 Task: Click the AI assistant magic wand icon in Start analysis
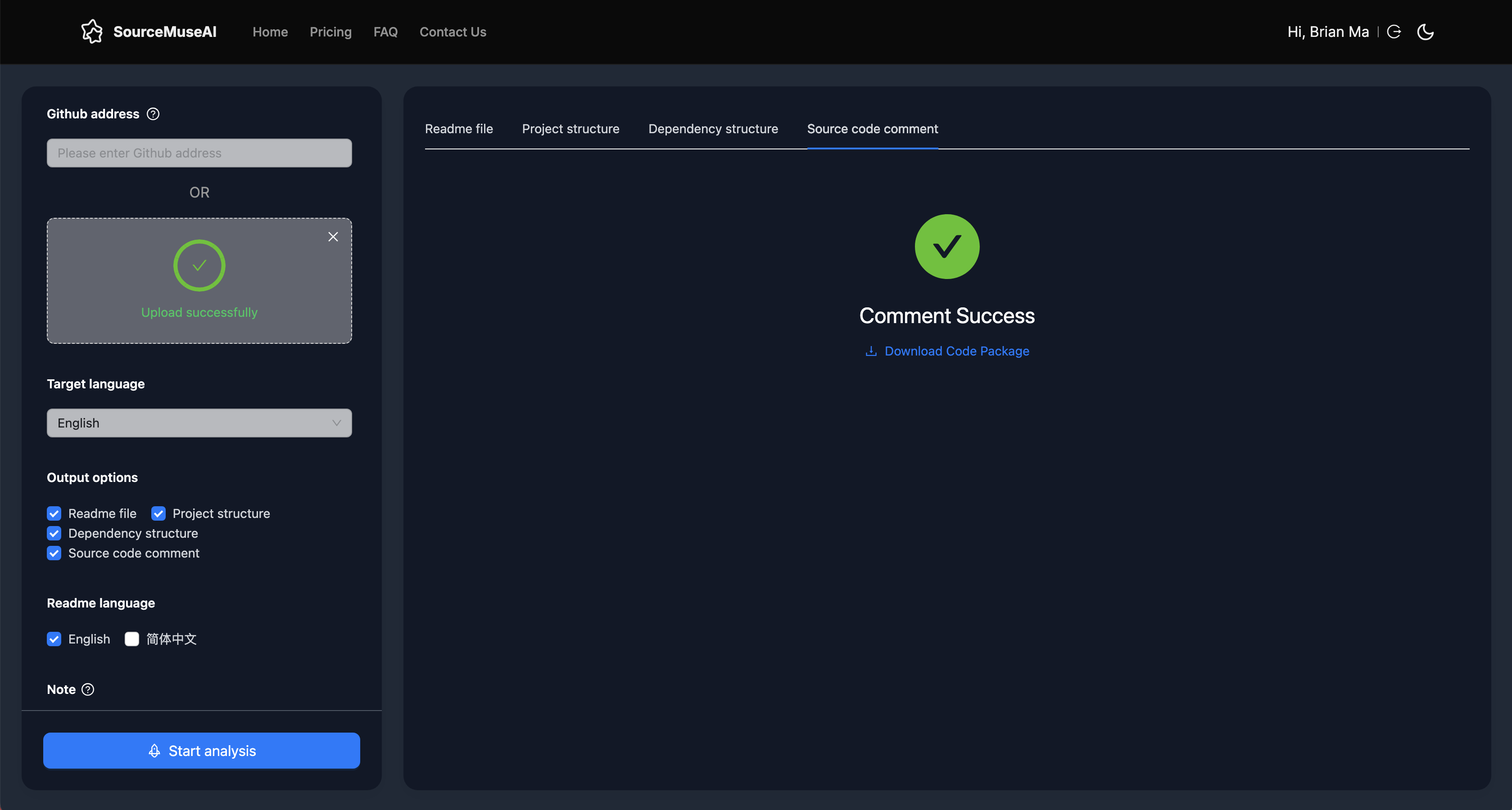pos(153,750)
